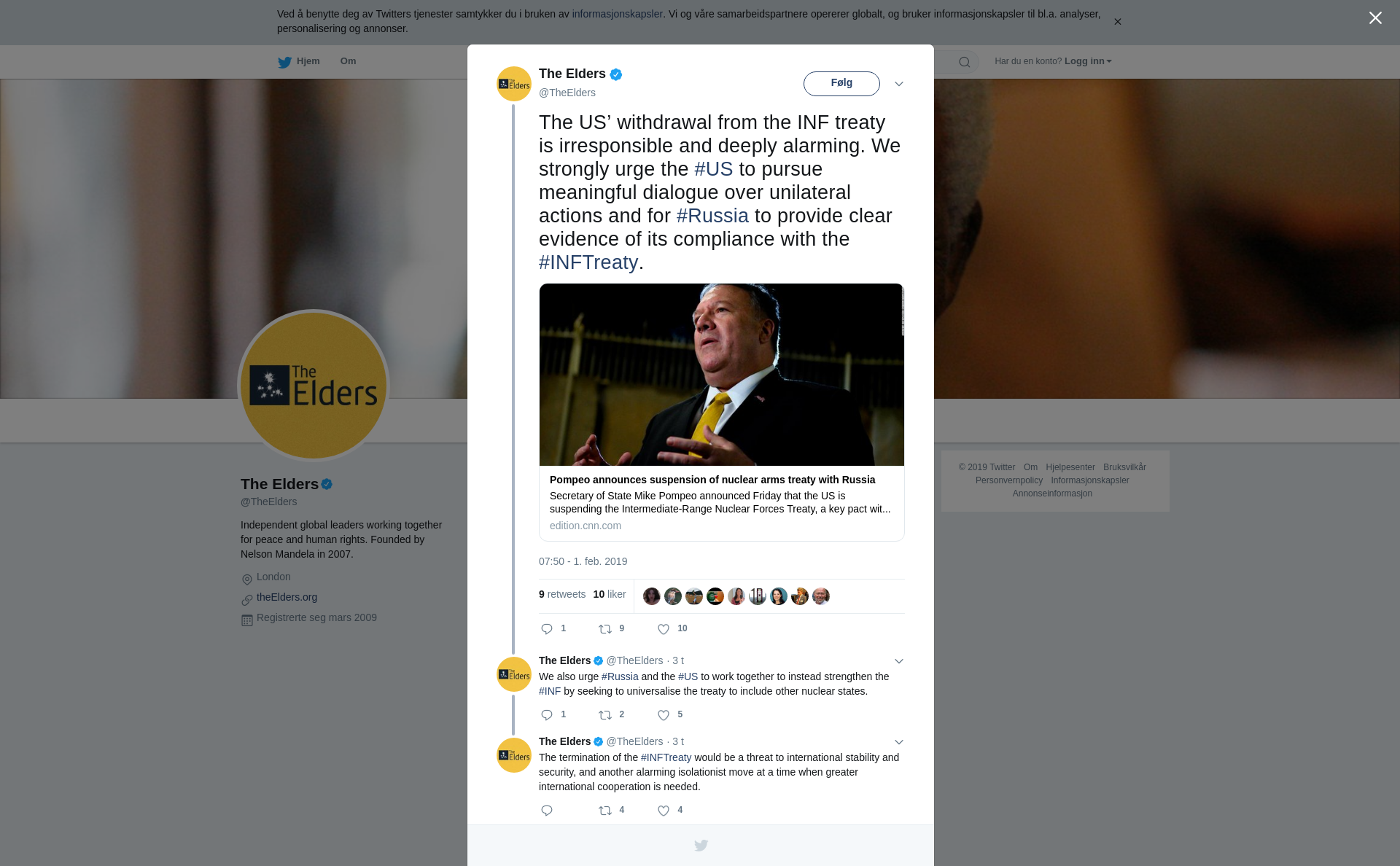Click the reply icon on the main tweet
The width and height of the screenshot is (1400, 866).
[x=547, y=629]
